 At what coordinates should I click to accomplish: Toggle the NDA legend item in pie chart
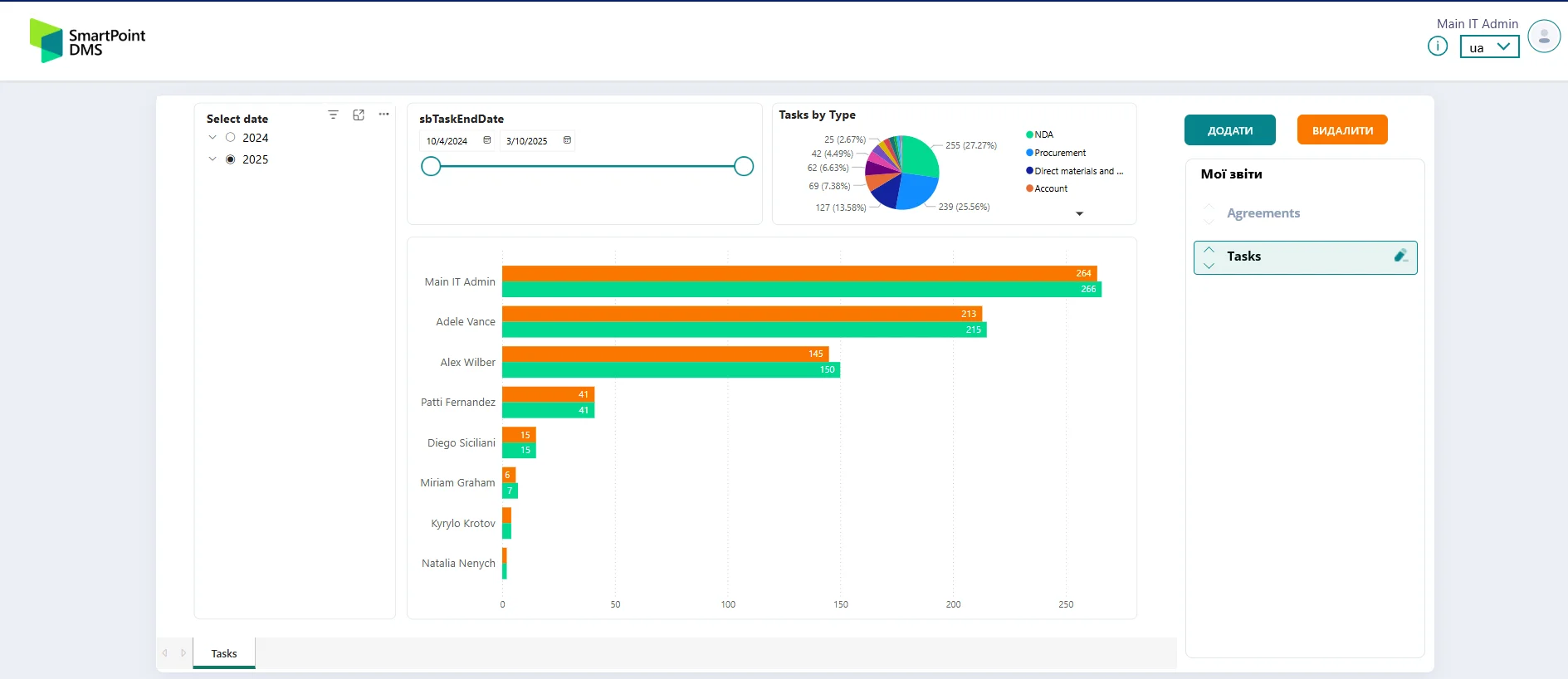tap(1043, 134)
